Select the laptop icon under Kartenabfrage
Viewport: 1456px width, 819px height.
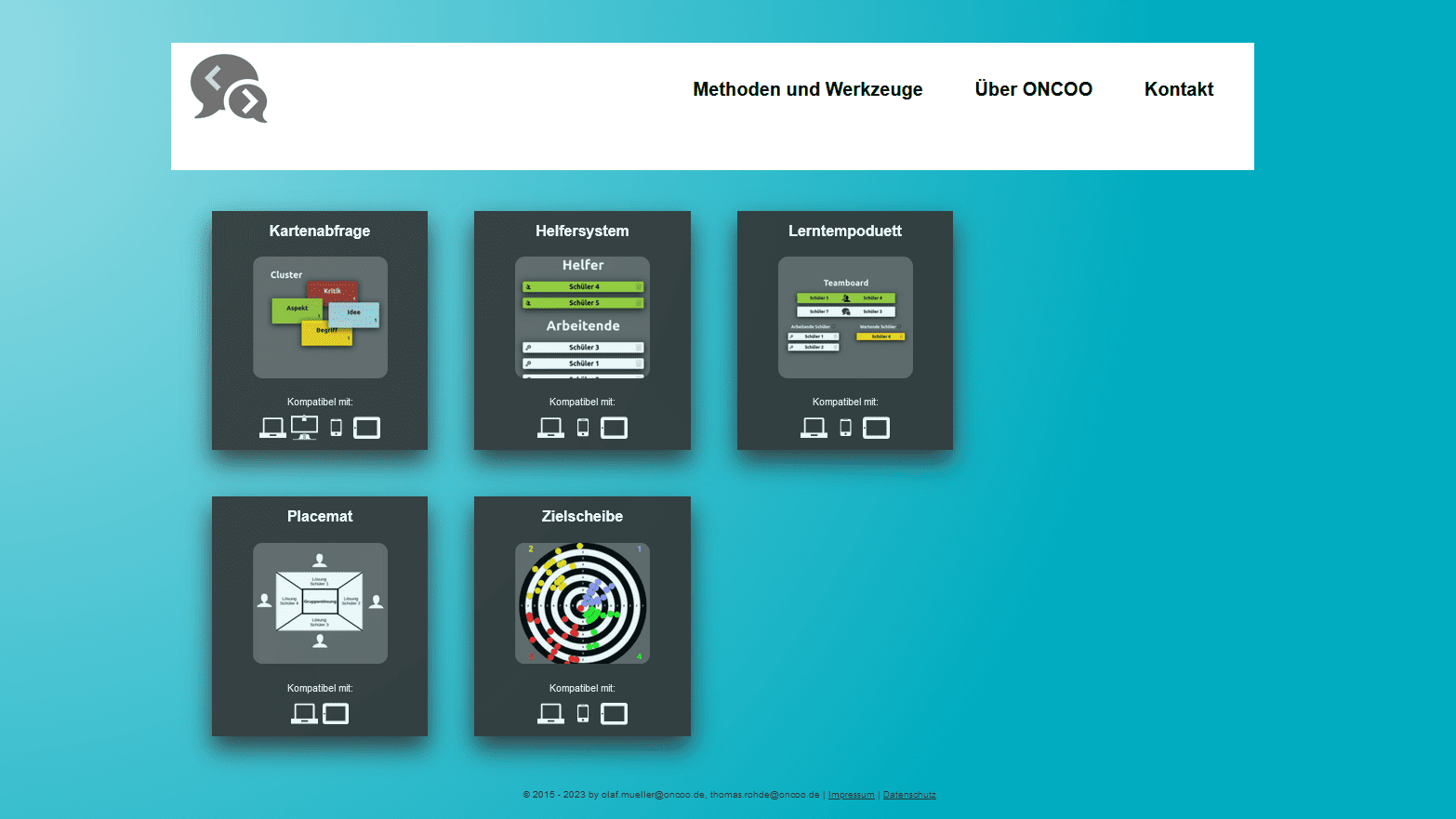click(x=272, y=427)
